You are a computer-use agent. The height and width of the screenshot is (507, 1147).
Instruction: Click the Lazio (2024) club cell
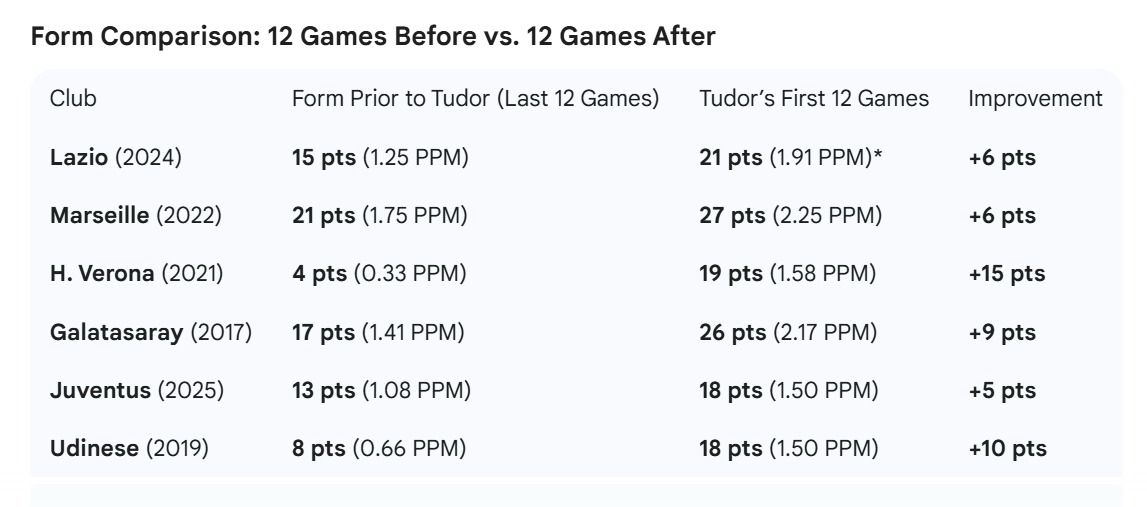[x=116, y=157]
